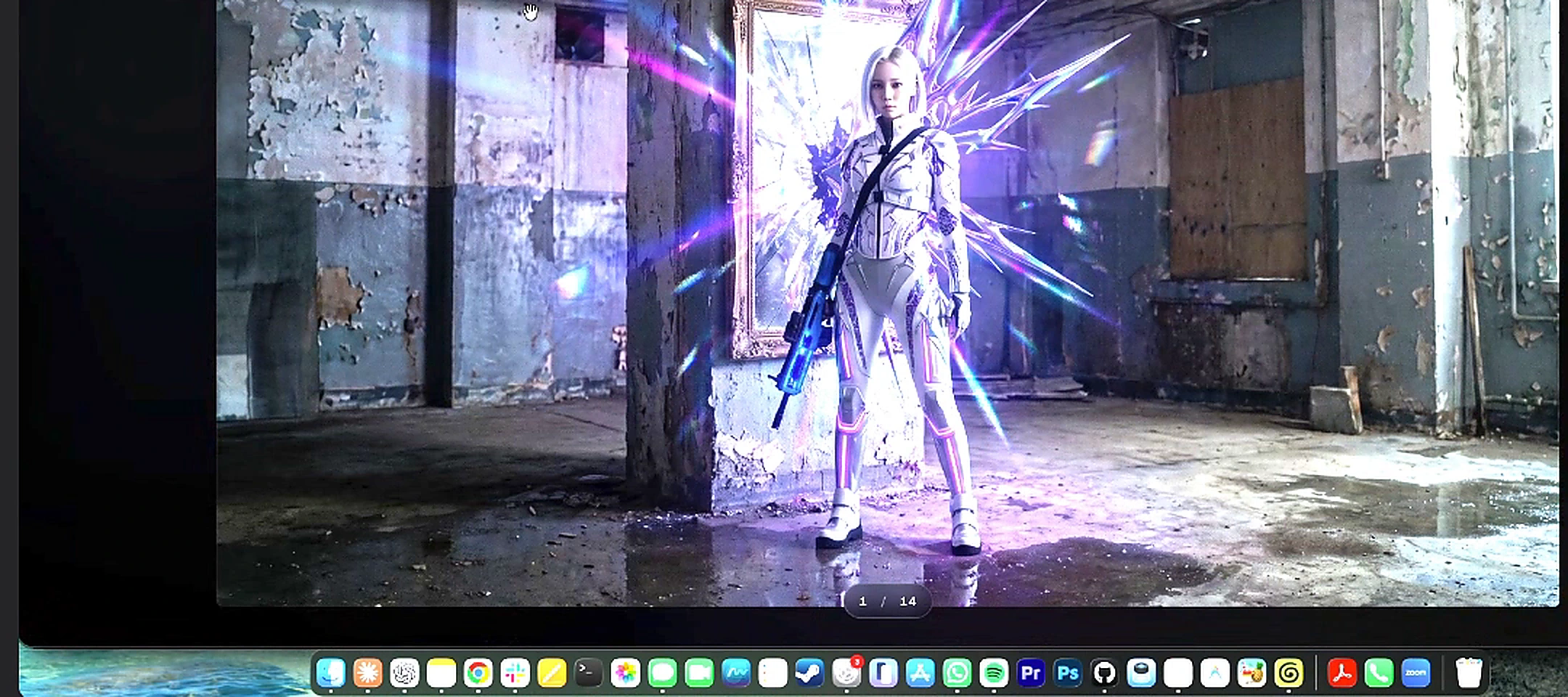1568x697 pixels.
Task: Launch Adobe Photoshop
Action: [1068, 673]
